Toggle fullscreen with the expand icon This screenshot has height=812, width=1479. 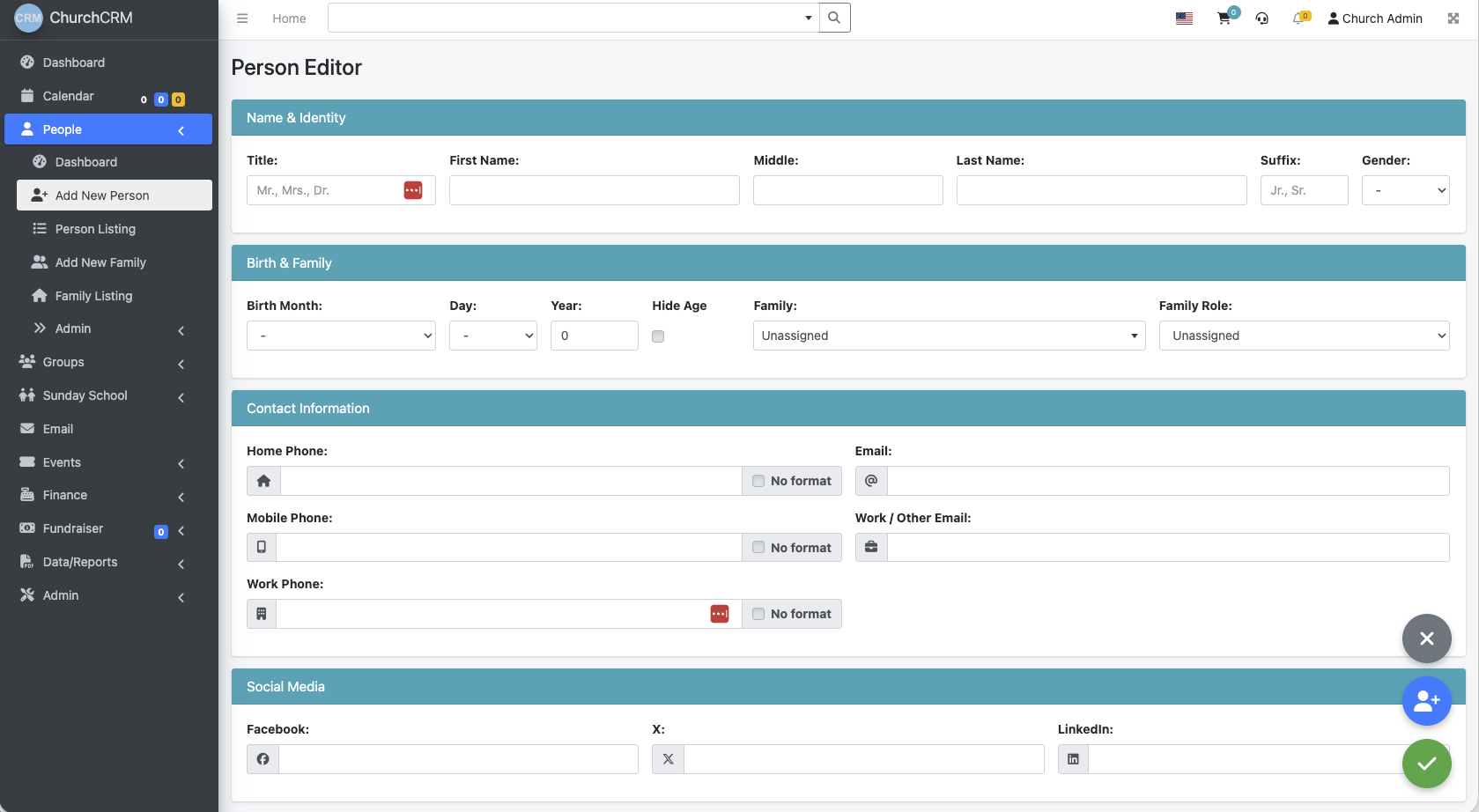1453,18
